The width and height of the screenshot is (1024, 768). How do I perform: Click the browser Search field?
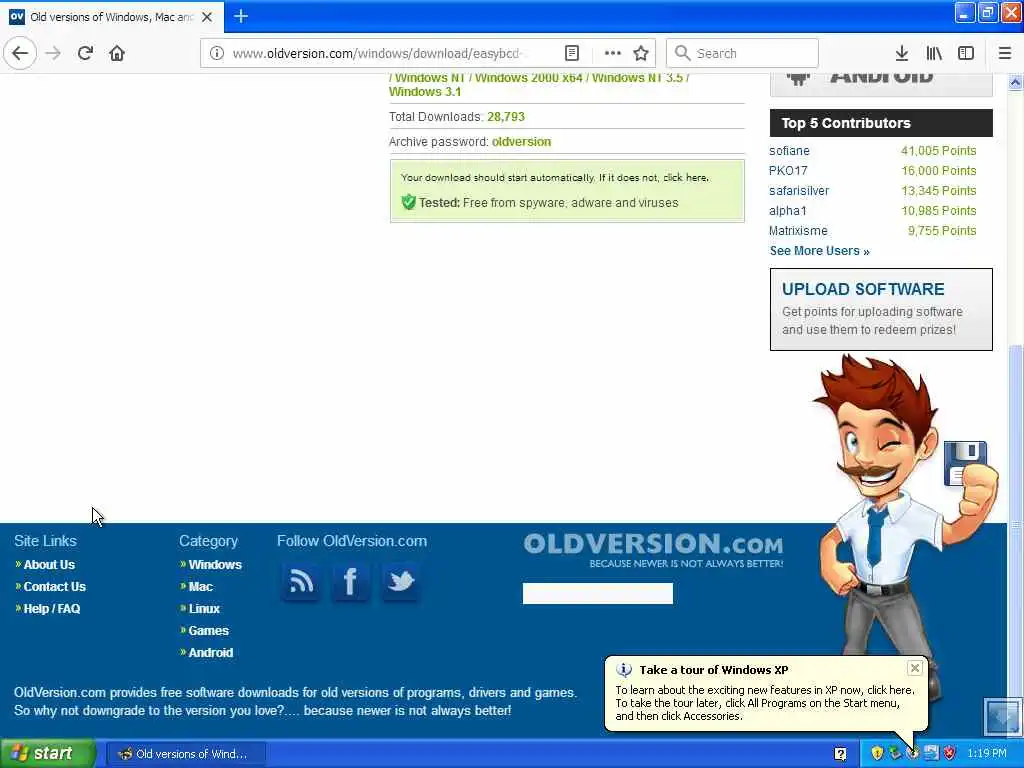click(742, 53)
